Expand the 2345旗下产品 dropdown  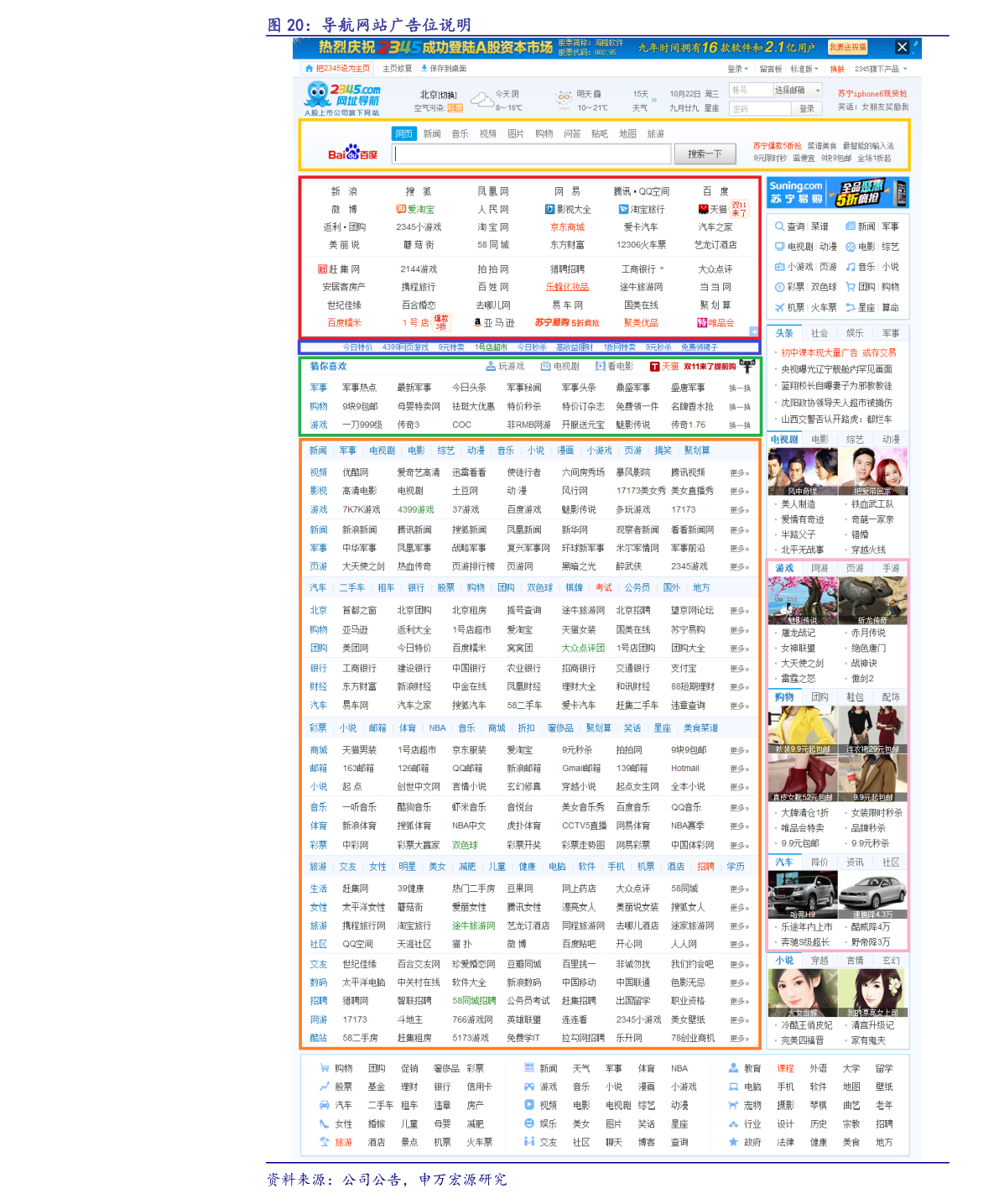click(x=881, y=69)
